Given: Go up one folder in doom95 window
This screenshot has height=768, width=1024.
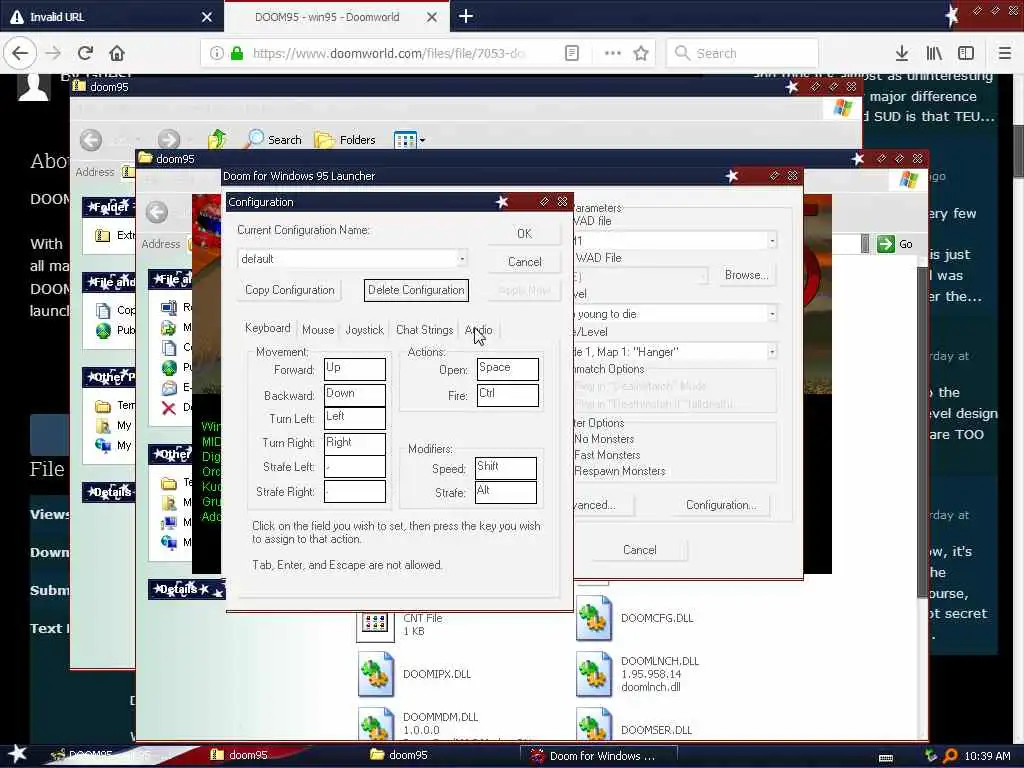Looking at the screenshot, I should coord(217,139).
